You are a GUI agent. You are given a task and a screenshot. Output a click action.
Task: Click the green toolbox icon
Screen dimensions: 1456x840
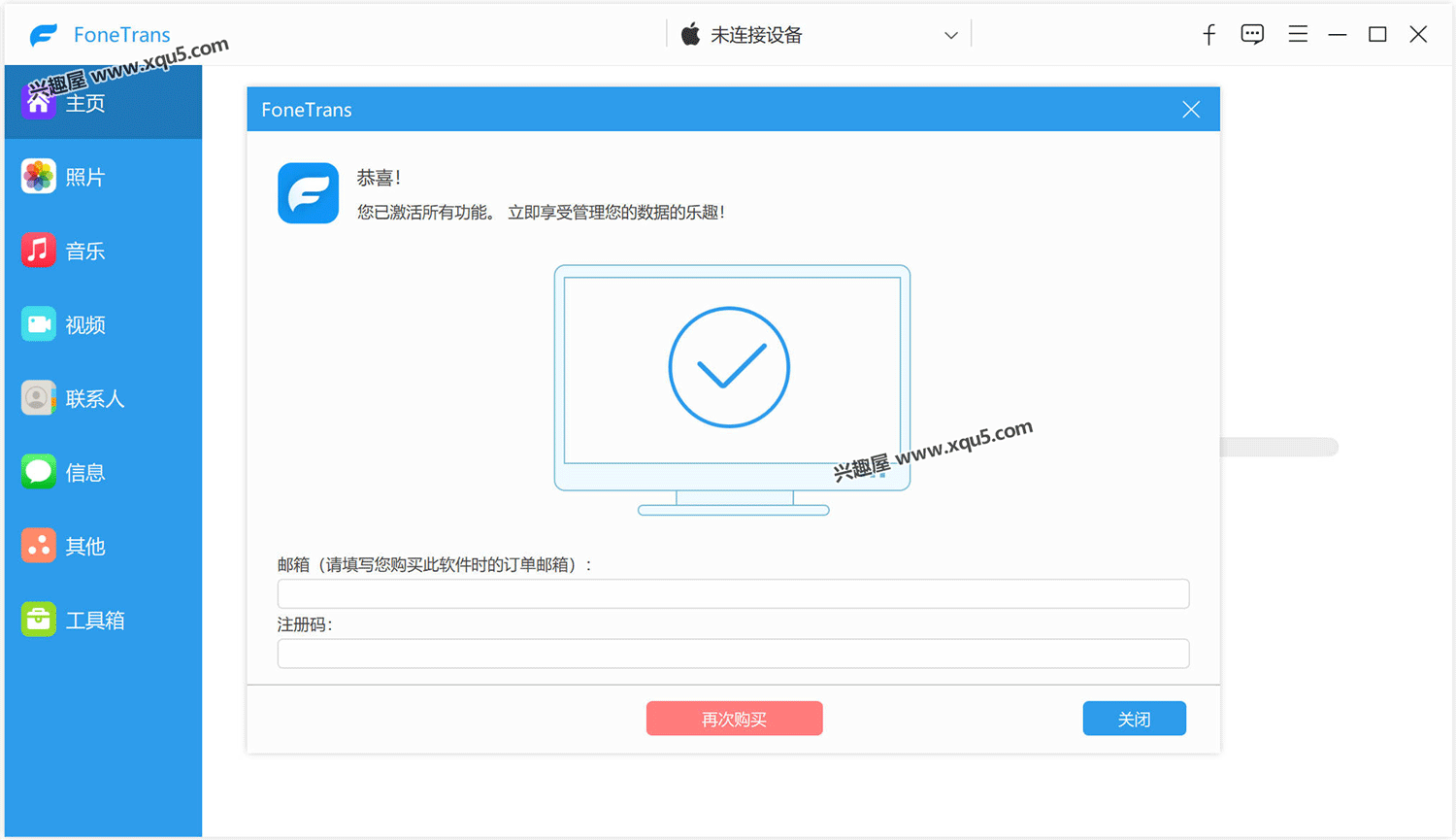(39, 619)
